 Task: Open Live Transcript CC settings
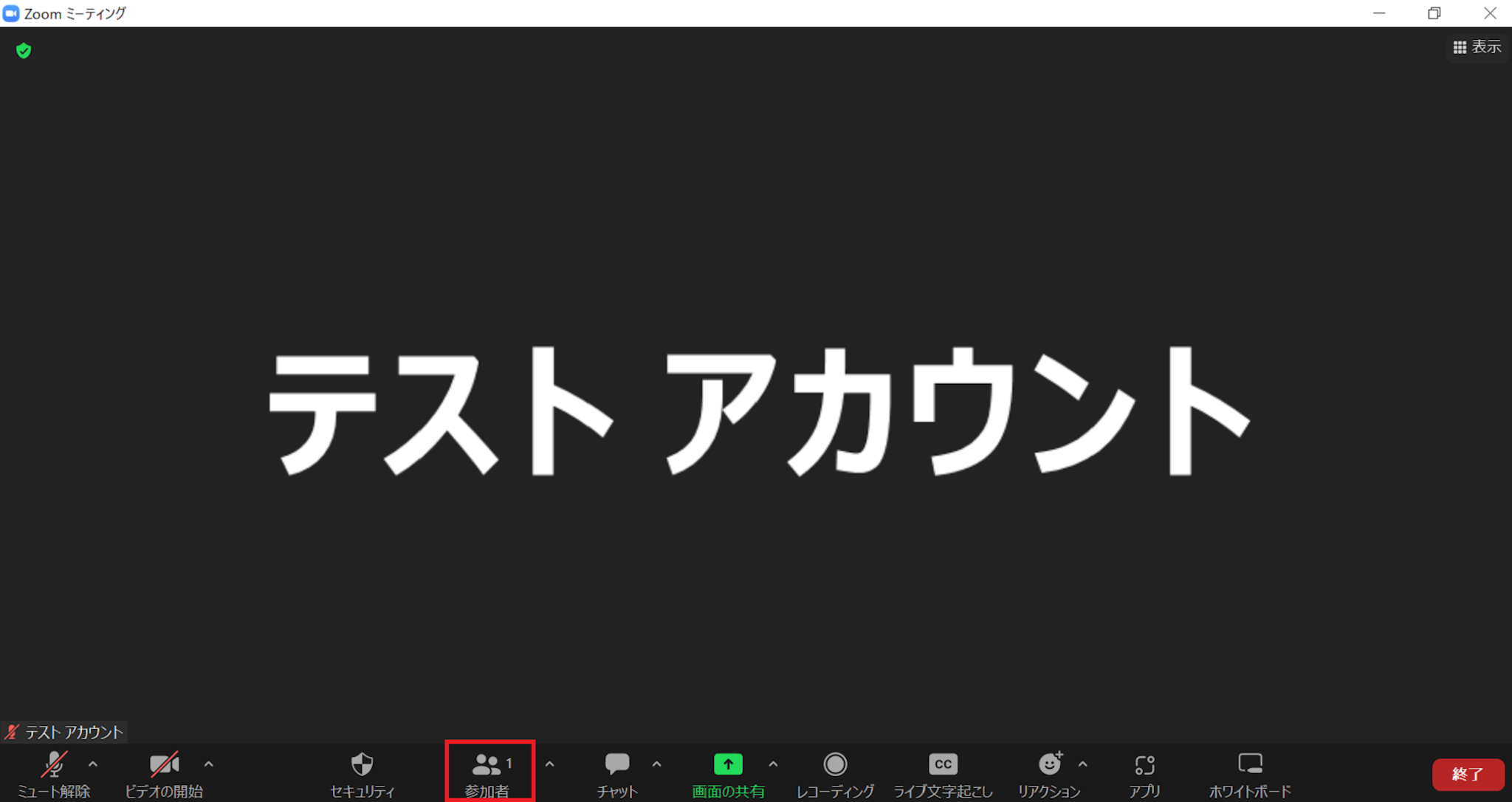coord(943,772)
